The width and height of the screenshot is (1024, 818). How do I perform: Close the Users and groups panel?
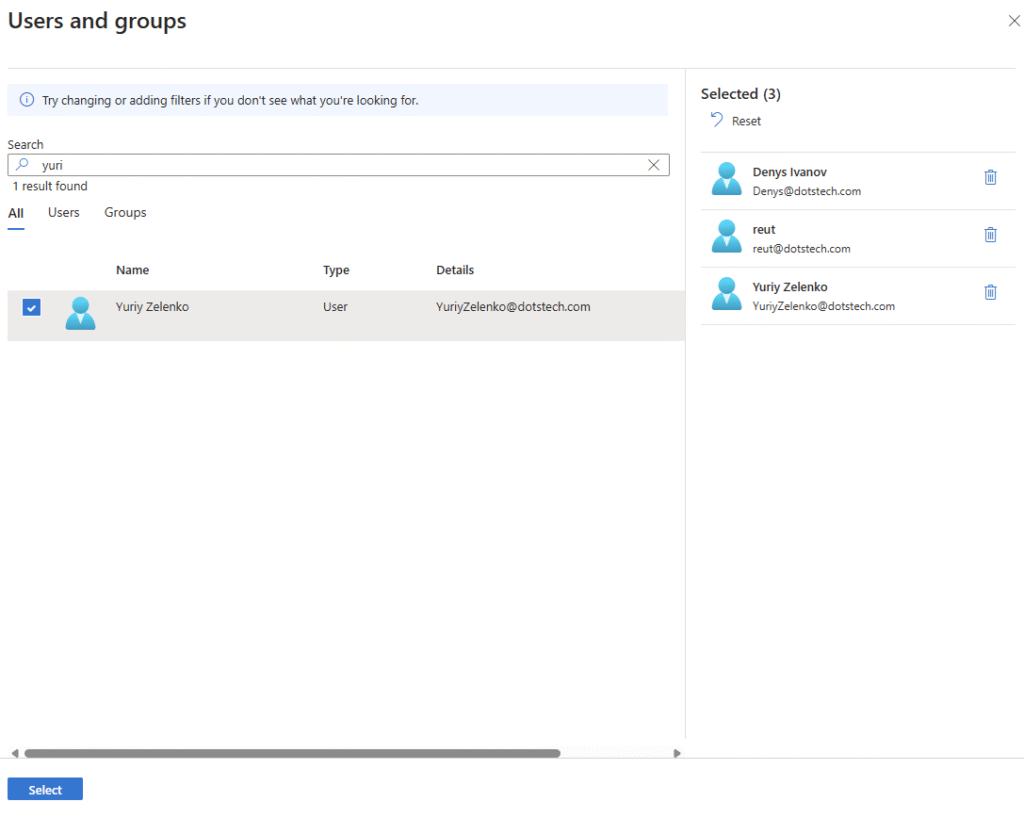1013,21
